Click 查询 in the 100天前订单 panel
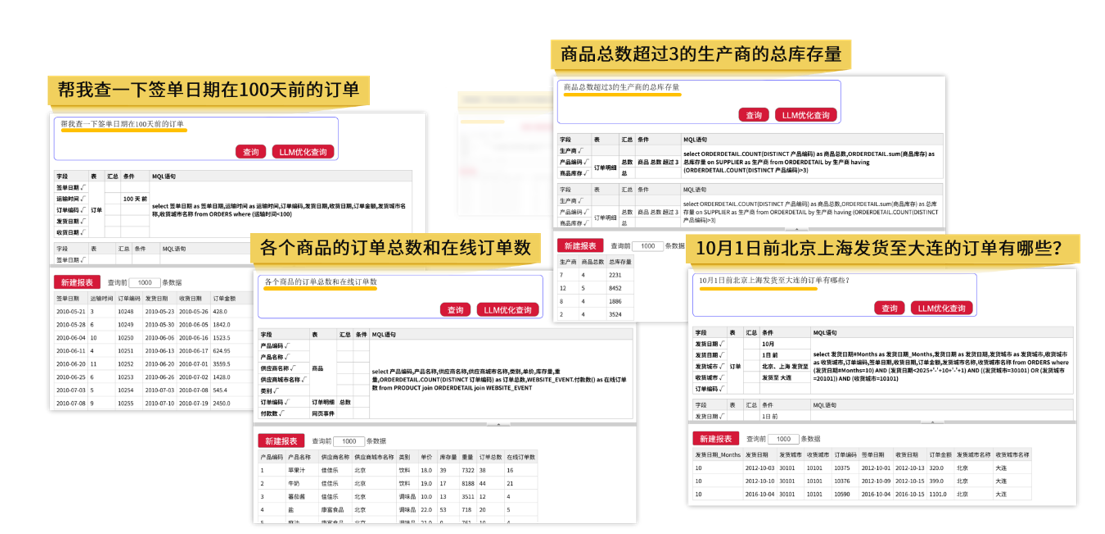Viewport: 1105px width, 534px height. pyautogui.click(x=251, y=152)
